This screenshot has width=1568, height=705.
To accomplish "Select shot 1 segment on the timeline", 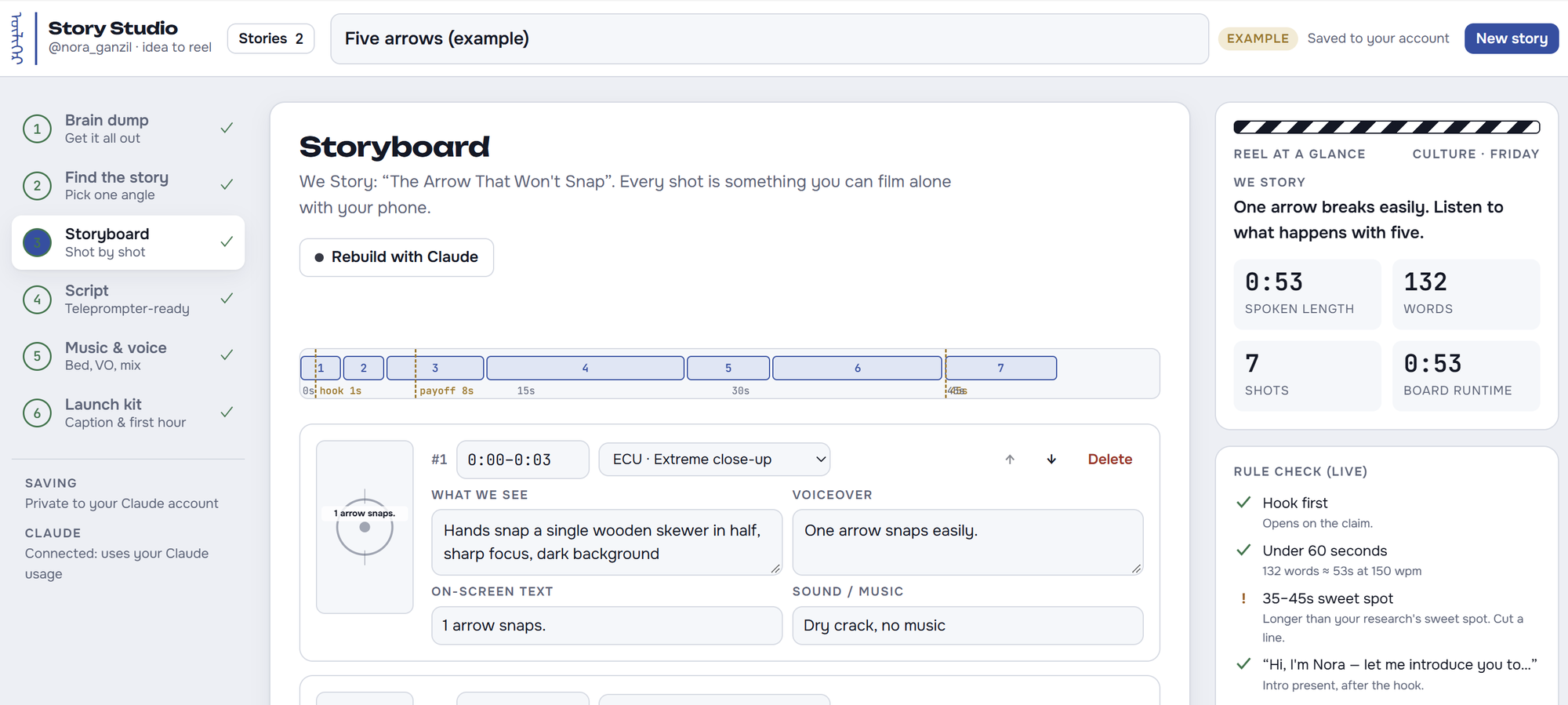I will [x=321, y=368].
